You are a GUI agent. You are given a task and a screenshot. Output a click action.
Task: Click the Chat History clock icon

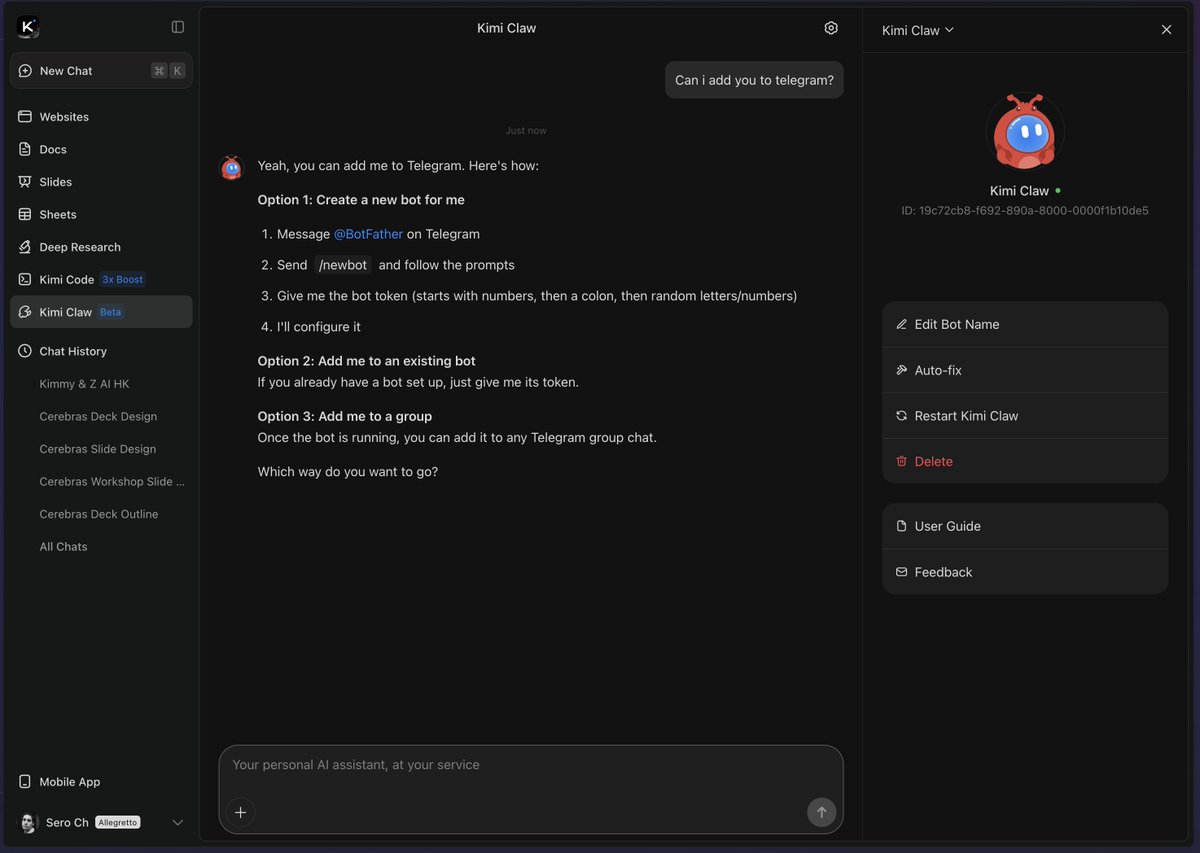pos(25,351)
